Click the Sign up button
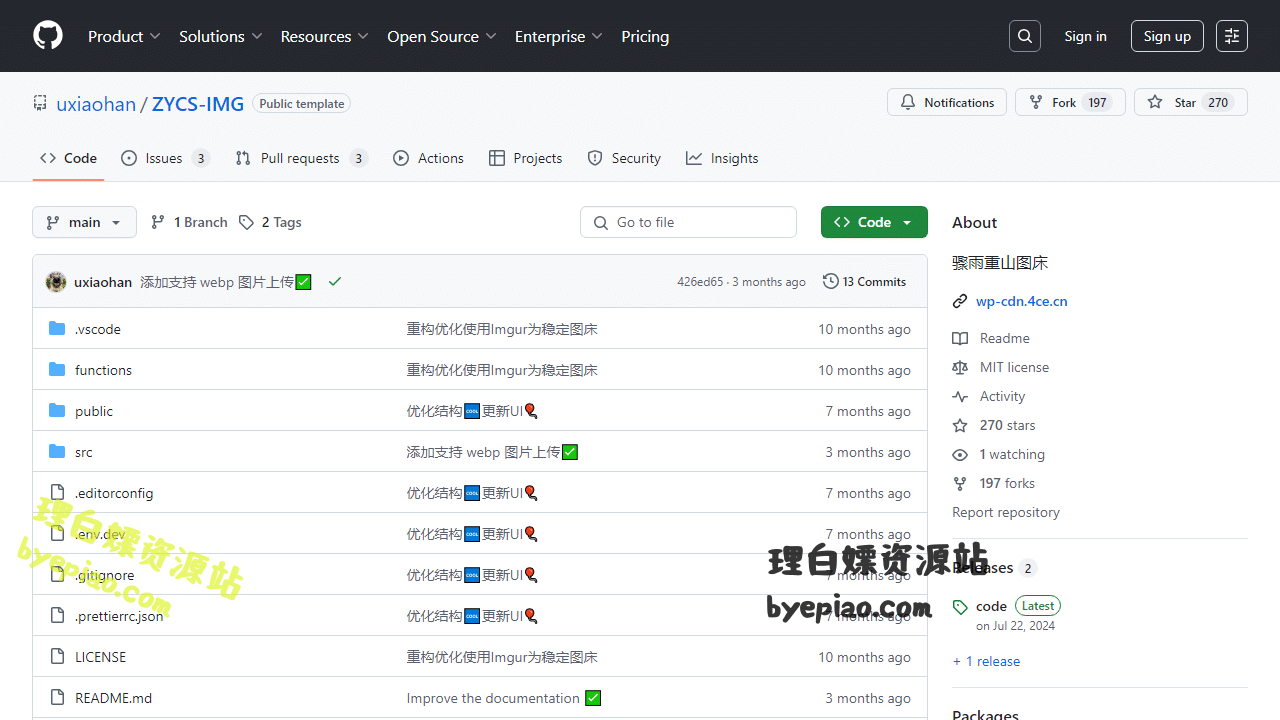The image size is (1280, 720). point(1167,36)
